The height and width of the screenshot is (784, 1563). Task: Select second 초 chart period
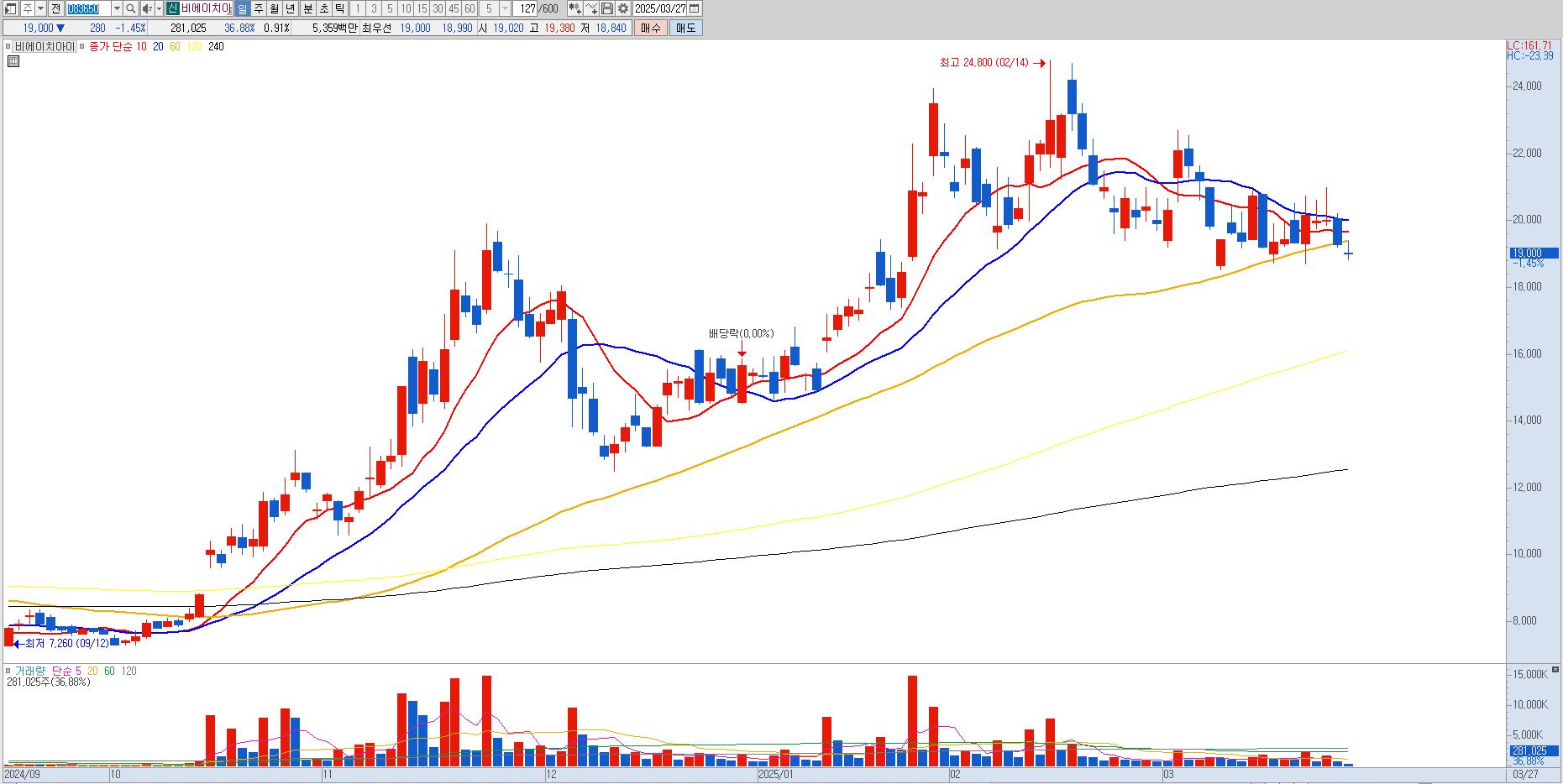[323, 8]
